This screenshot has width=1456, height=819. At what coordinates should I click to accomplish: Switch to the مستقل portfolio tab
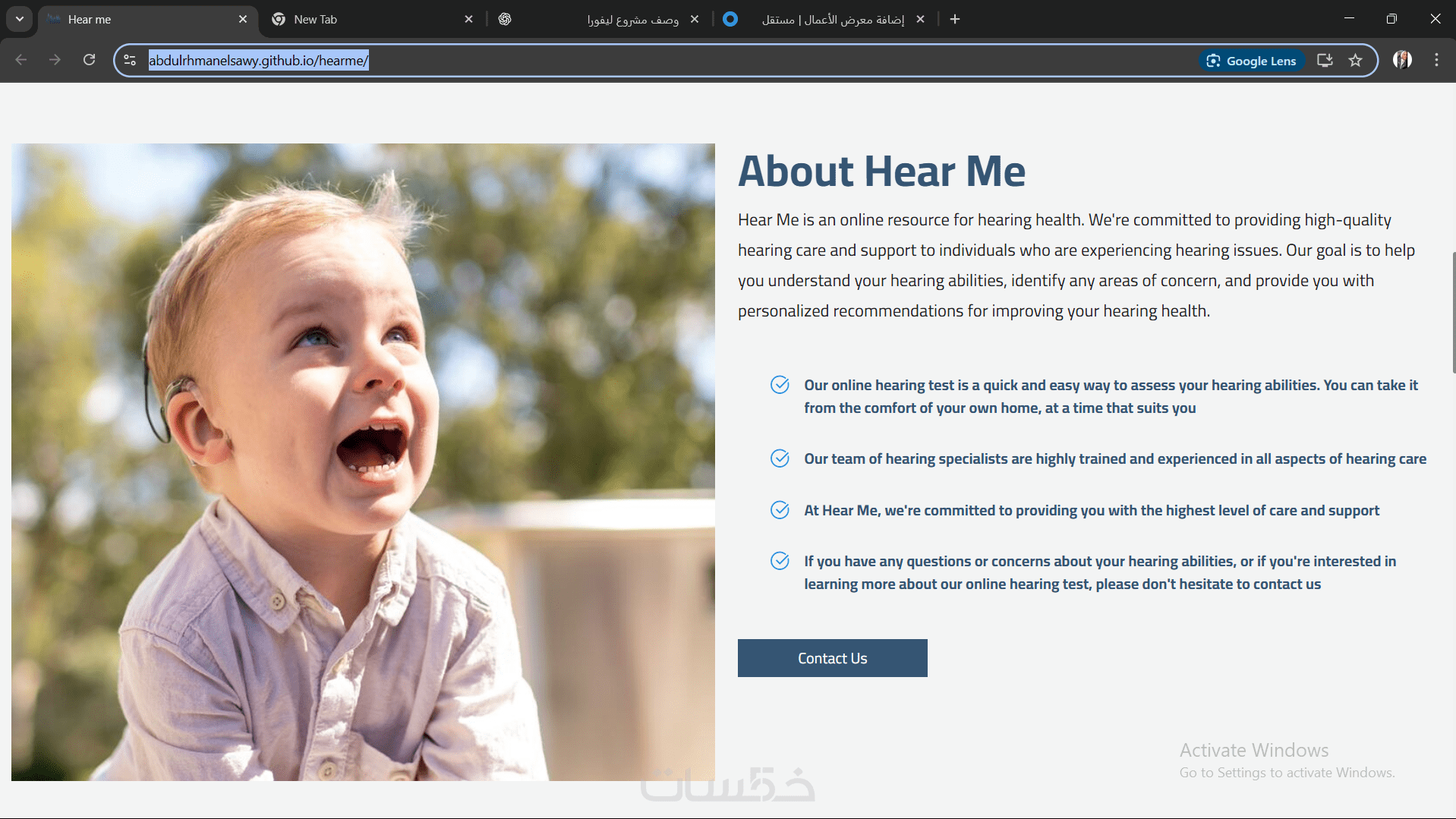pyautogui.click(x=823, y=19)
